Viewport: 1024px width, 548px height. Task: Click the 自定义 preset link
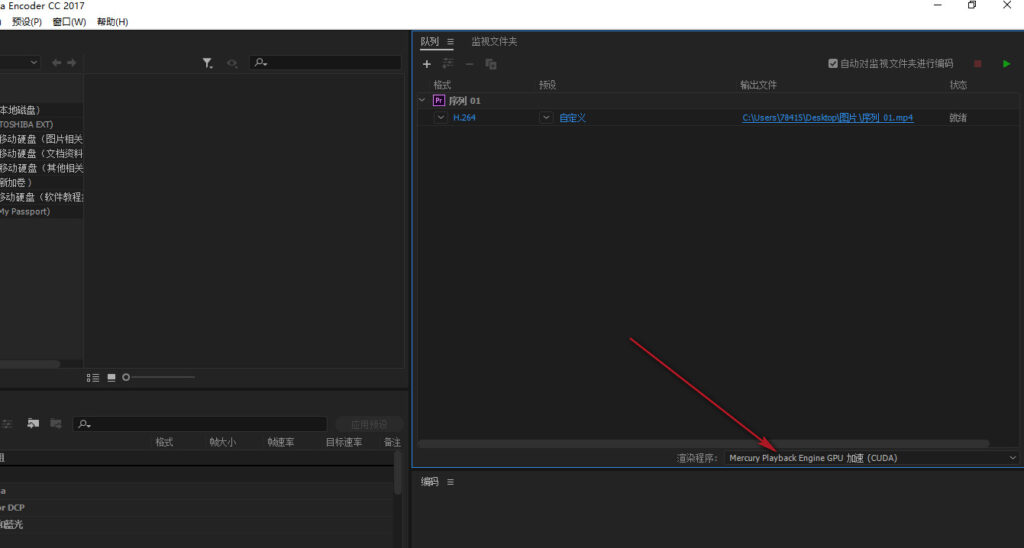point(573,118)
